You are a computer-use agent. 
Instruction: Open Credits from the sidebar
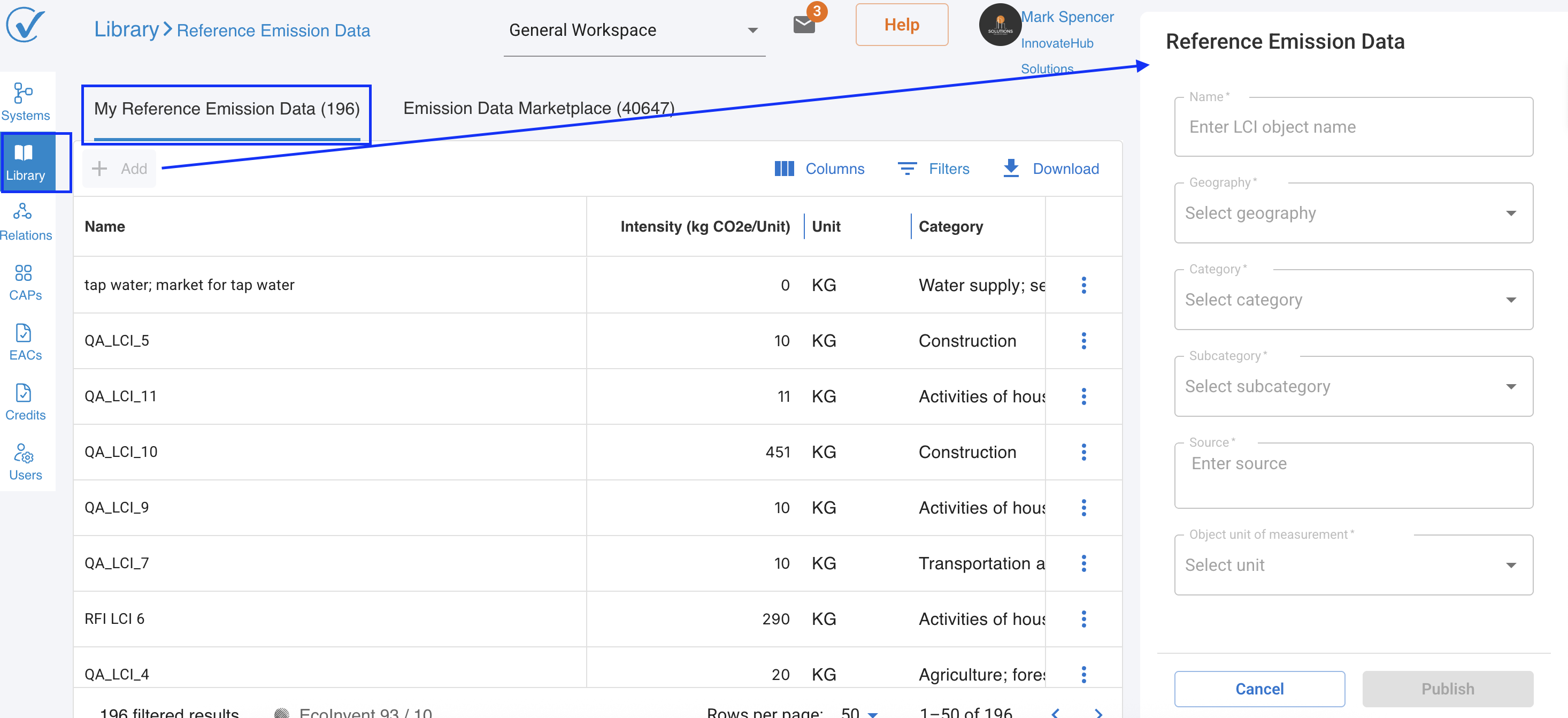point(25,402)
